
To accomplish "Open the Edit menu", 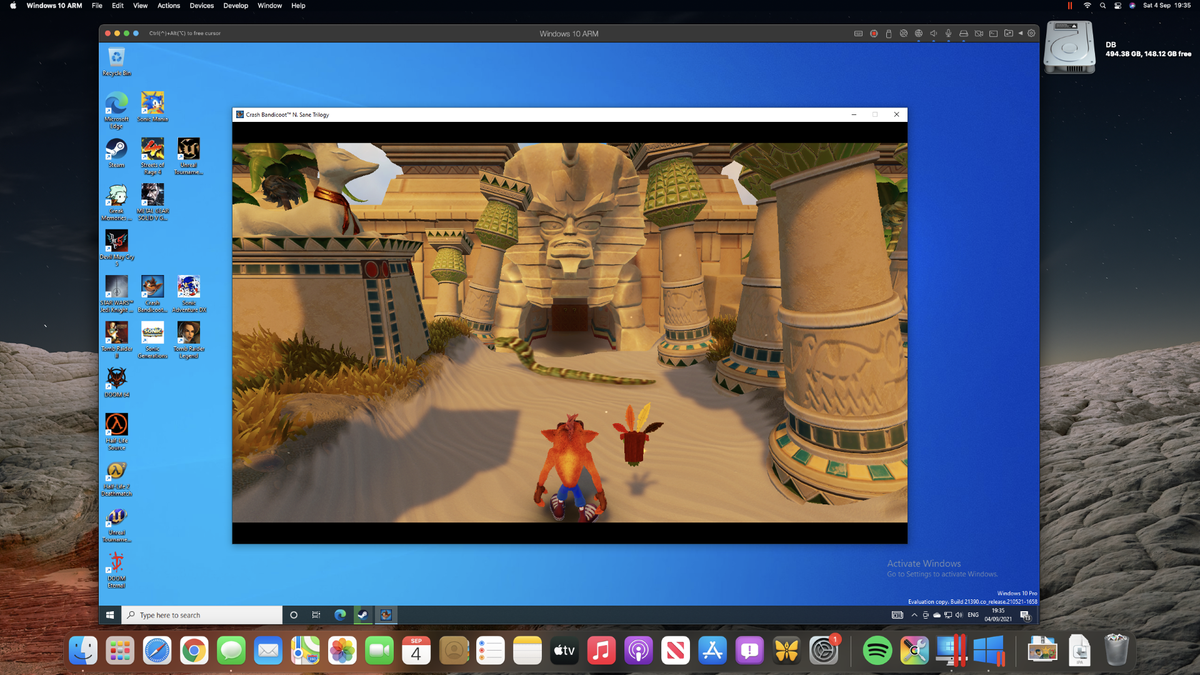I will (x=118, y=5).
